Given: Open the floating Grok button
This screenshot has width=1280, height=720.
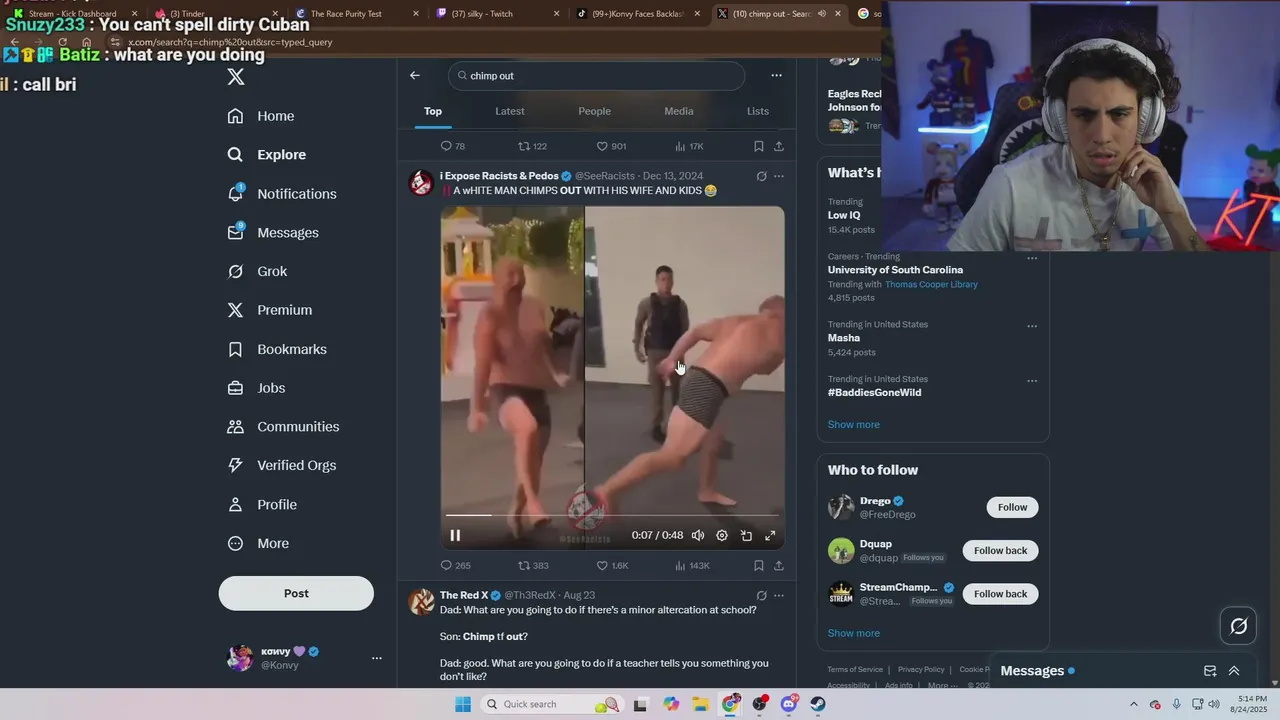Looking at the screenshot, I should point(1238,626).
